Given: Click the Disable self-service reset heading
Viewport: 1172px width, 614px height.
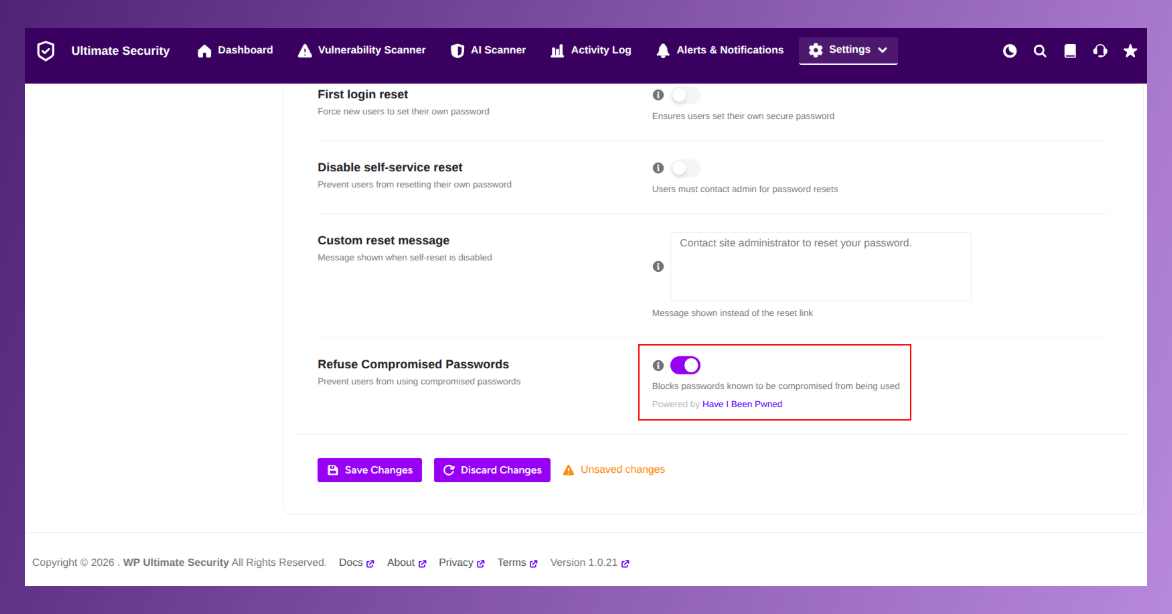Looking at the screenshot, I should pyautogui.click(x=390, y=168).
